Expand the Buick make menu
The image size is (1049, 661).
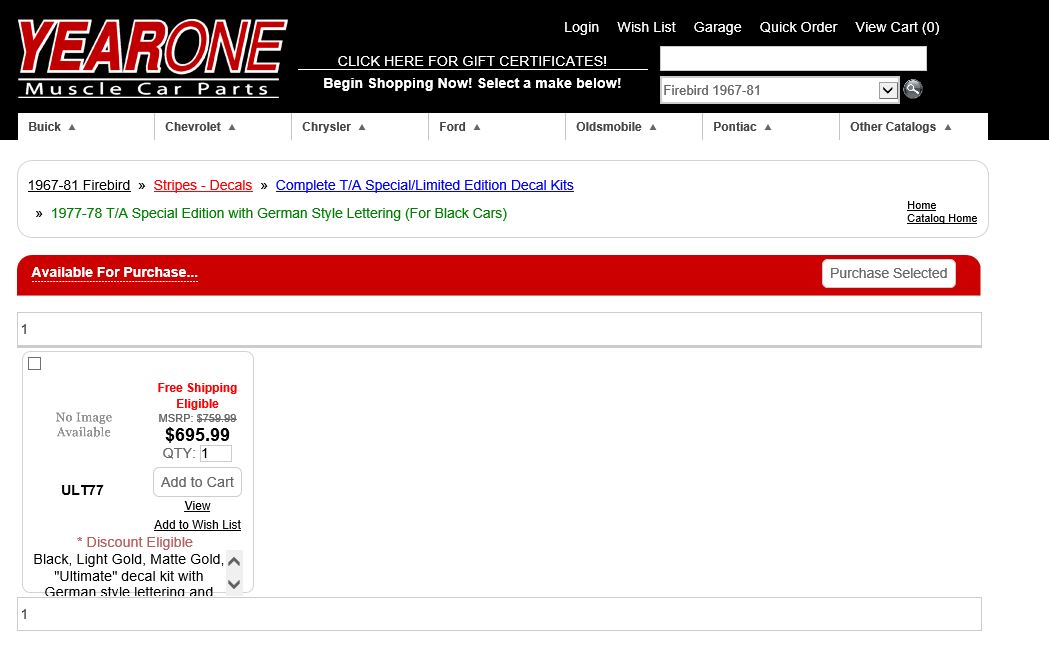(x=52, y=127)
